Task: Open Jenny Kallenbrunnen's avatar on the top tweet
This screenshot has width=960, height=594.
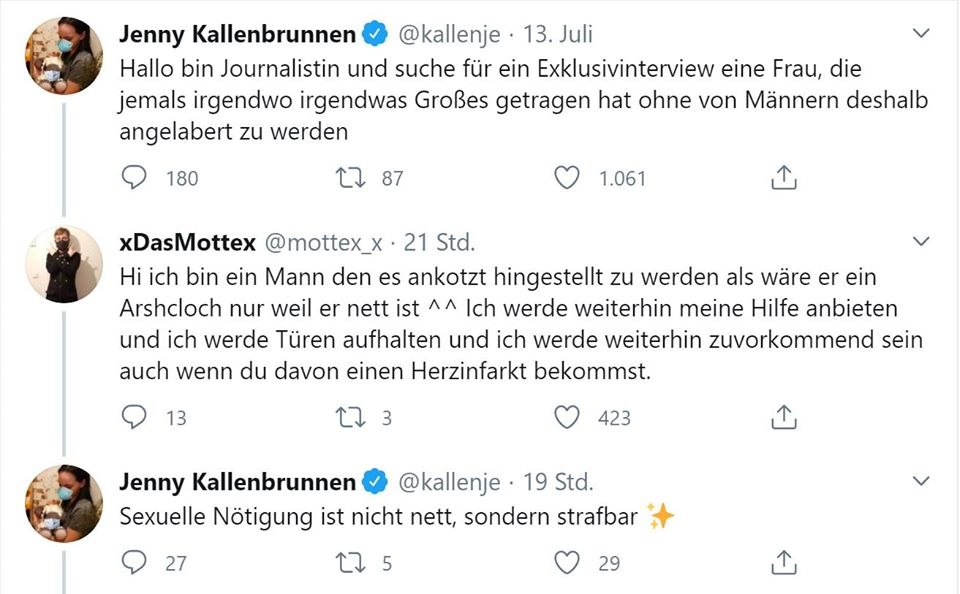Action: coord(64,55)
